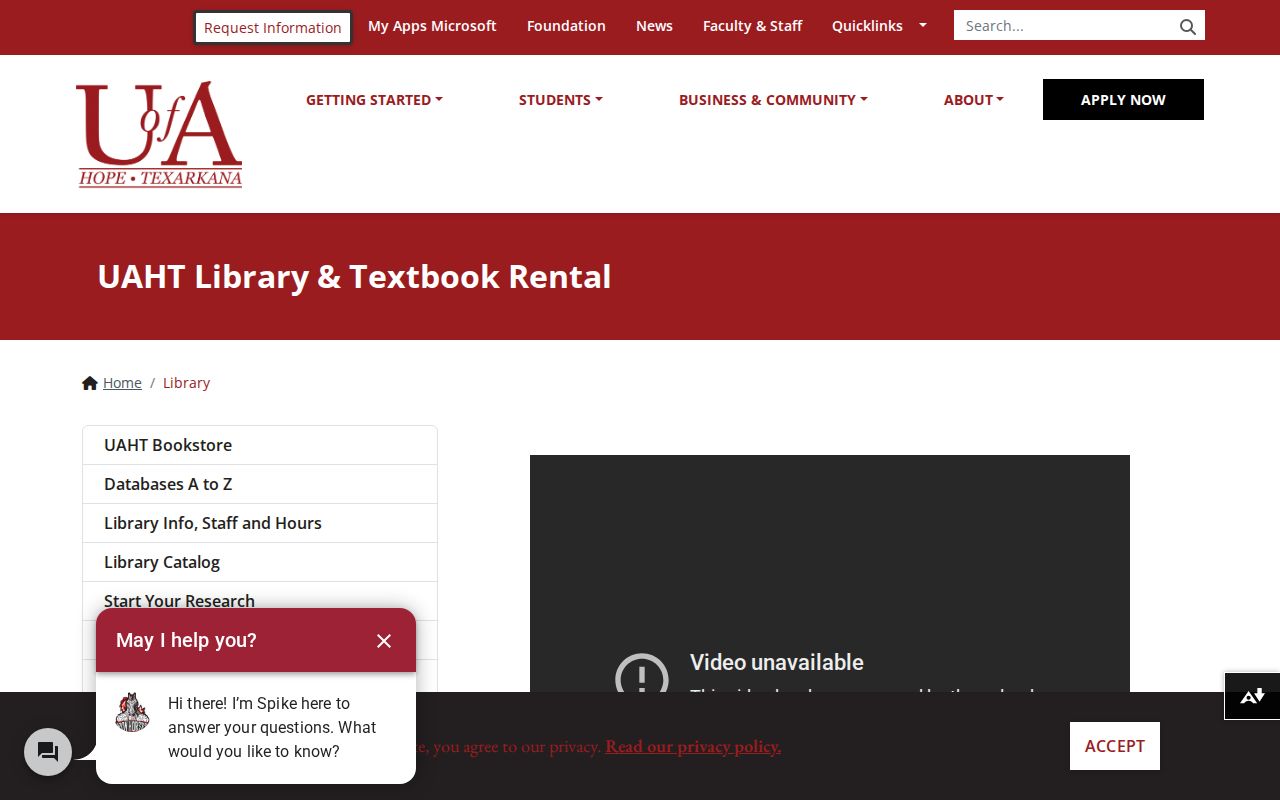Expand the Quicklinks dropdown
This screenshot has height=800, width=1280.
tap(879, 26)
